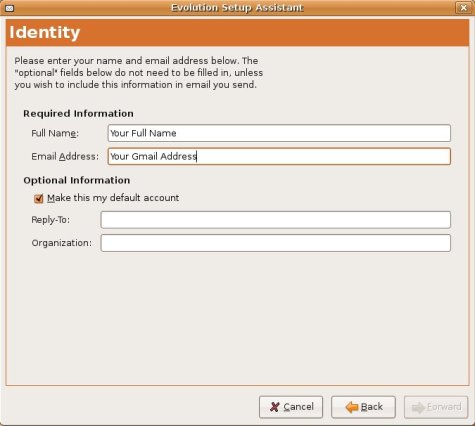Viewport: 475px width, 426px height.
Task: Click the orange left arrow icon on Back
Action: (x=352, y=407)
